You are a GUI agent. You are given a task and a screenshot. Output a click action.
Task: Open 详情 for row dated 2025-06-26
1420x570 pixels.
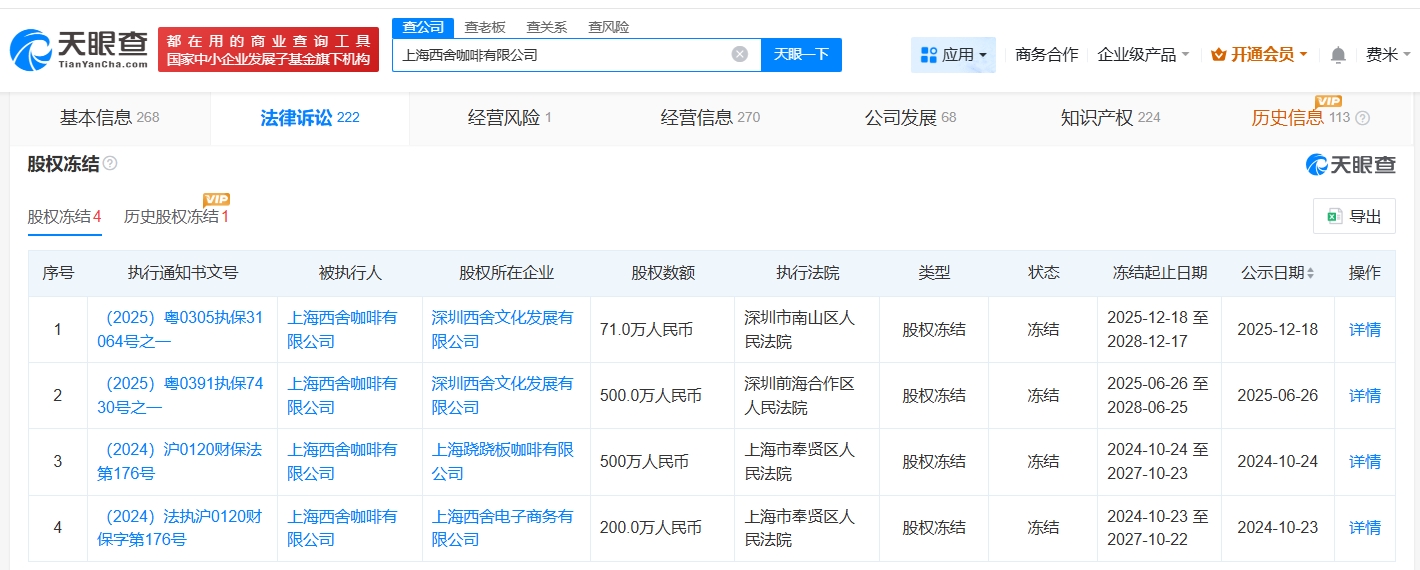click(1365, 395)
